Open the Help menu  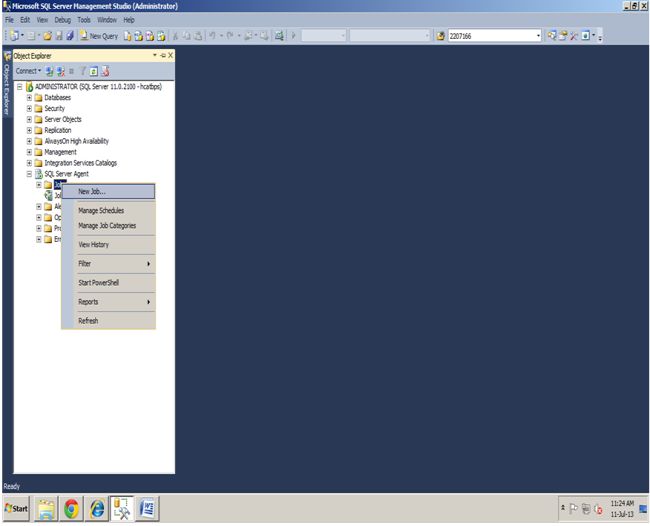[129, 20]
